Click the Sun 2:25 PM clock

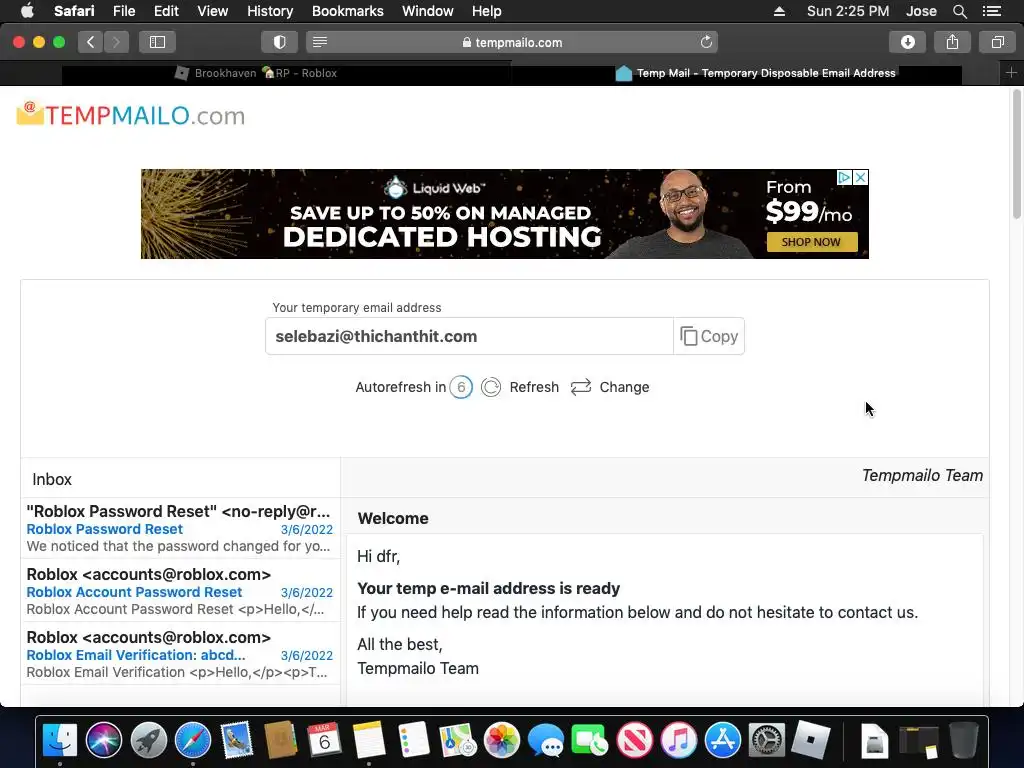click(x=848, y=11)
